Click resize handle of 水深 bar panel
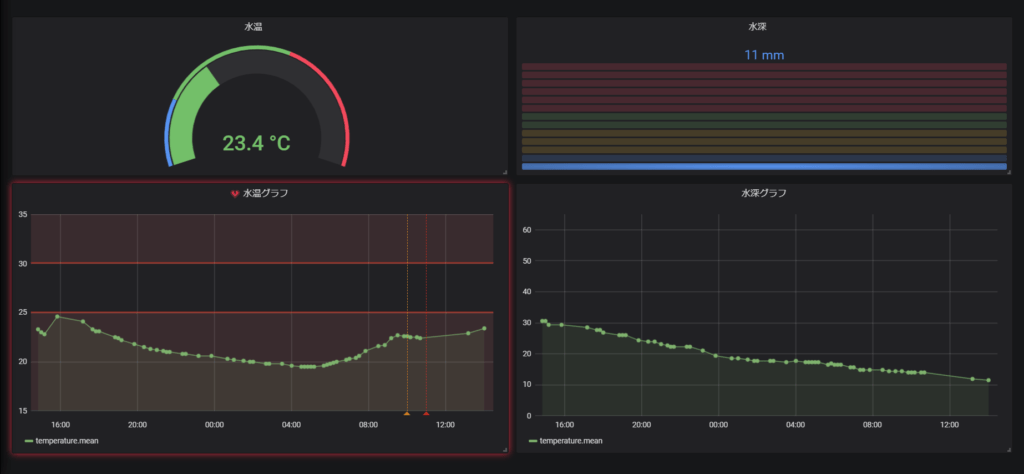 pos(1006,172)
